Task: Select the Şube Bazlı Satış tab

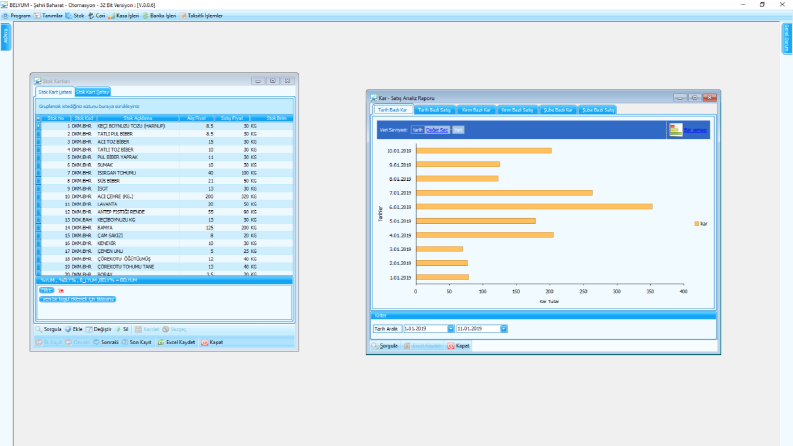Action: click(598, 110)
